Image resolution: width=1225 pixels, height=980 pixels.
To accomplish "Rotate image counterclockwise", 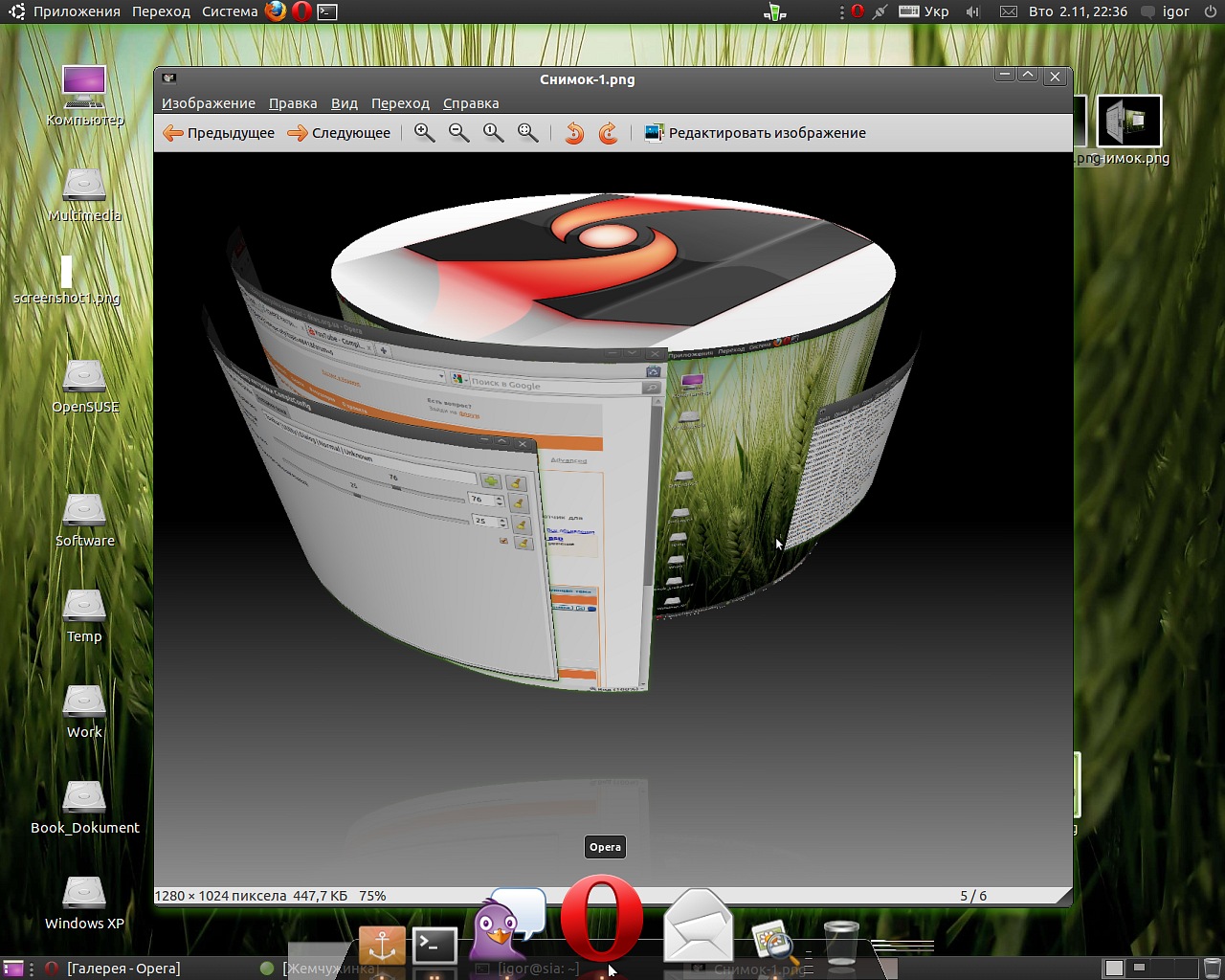I will click(x=574, y=133).
